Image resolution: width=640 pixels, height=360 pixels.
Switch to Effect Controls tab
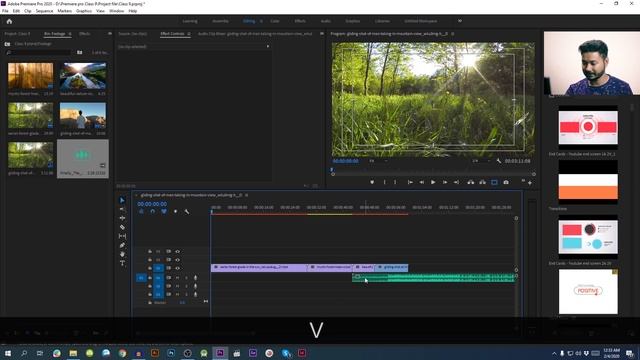(x=173, y=33)
